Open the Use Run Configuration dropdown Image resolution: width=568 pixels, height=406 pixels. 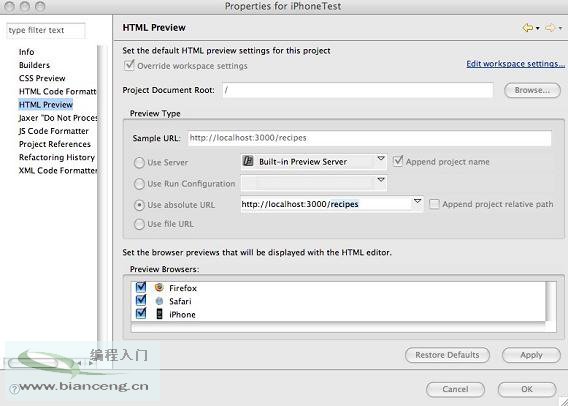click(x=381, y=180)
